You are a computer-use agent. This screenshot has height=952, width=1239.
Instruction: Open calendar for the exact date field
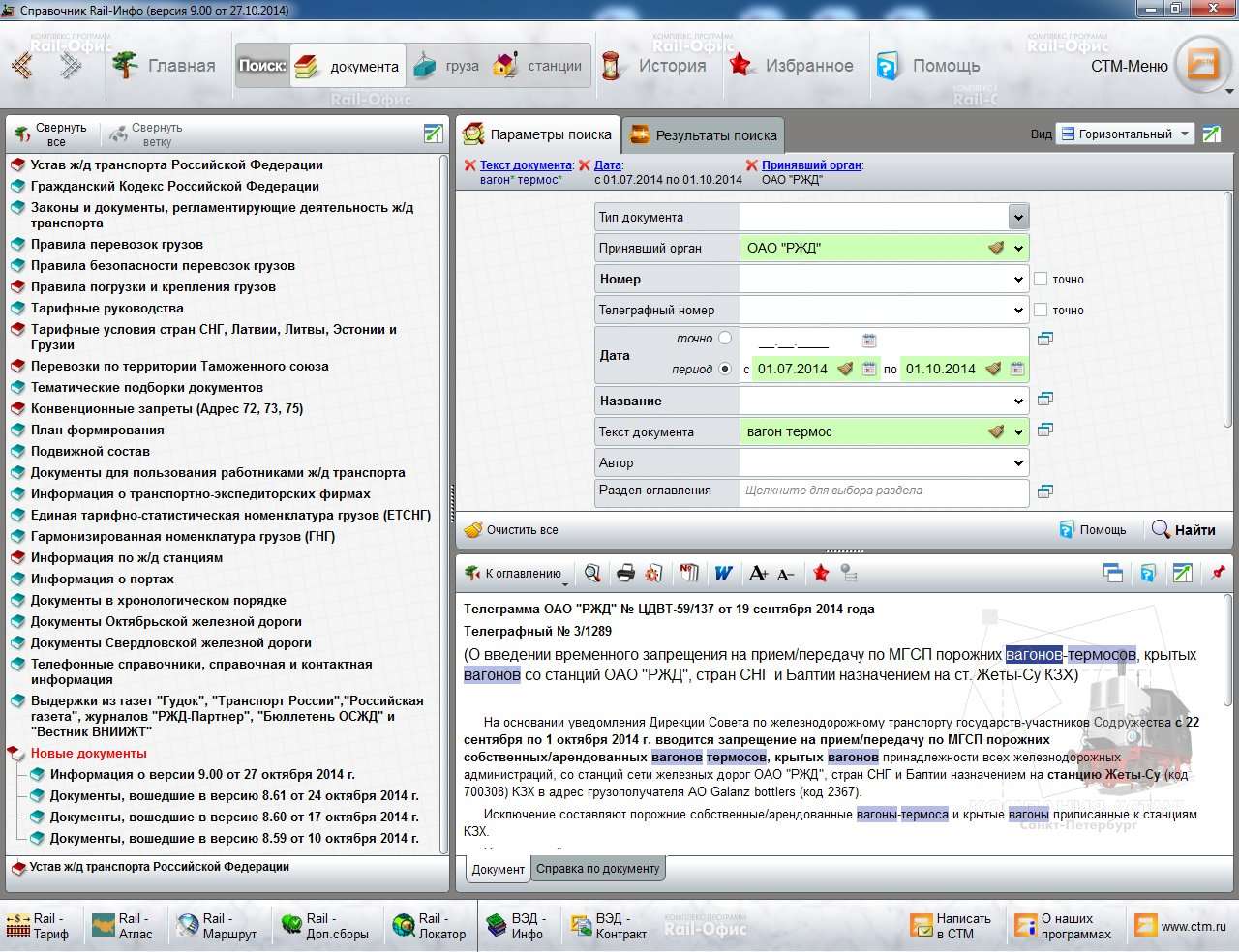click(x=869, y=340)
